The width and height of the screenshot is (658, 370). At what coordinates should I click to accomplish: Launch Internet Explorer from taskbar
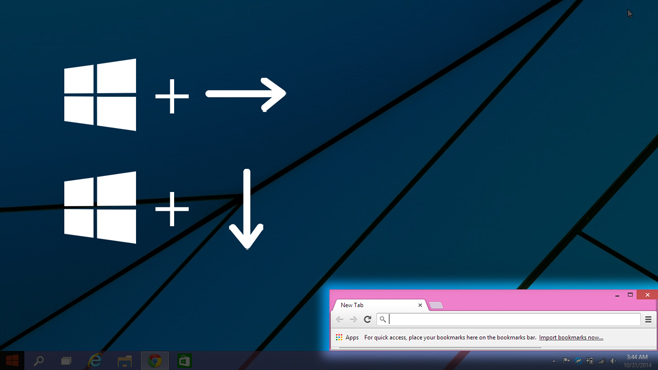(x=95, y=360)
